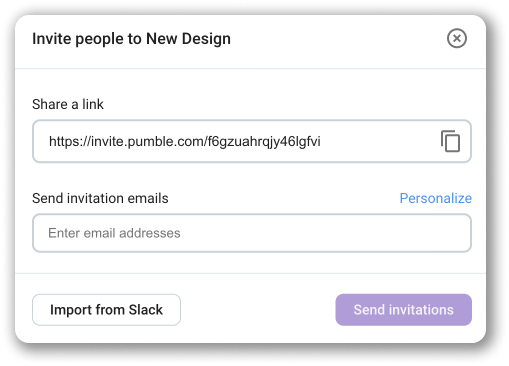Click the duplicate-pages icon in the link box

[450, 141]
